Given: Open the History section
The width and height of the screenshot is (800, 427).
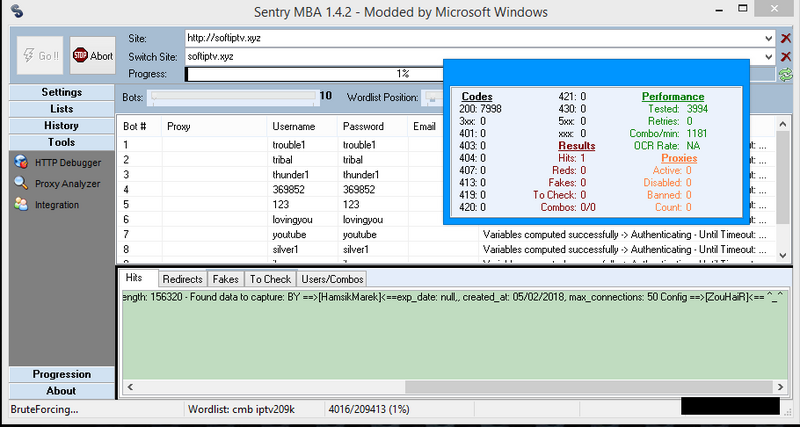Looking at the screenshot, I should click(62, 125).
